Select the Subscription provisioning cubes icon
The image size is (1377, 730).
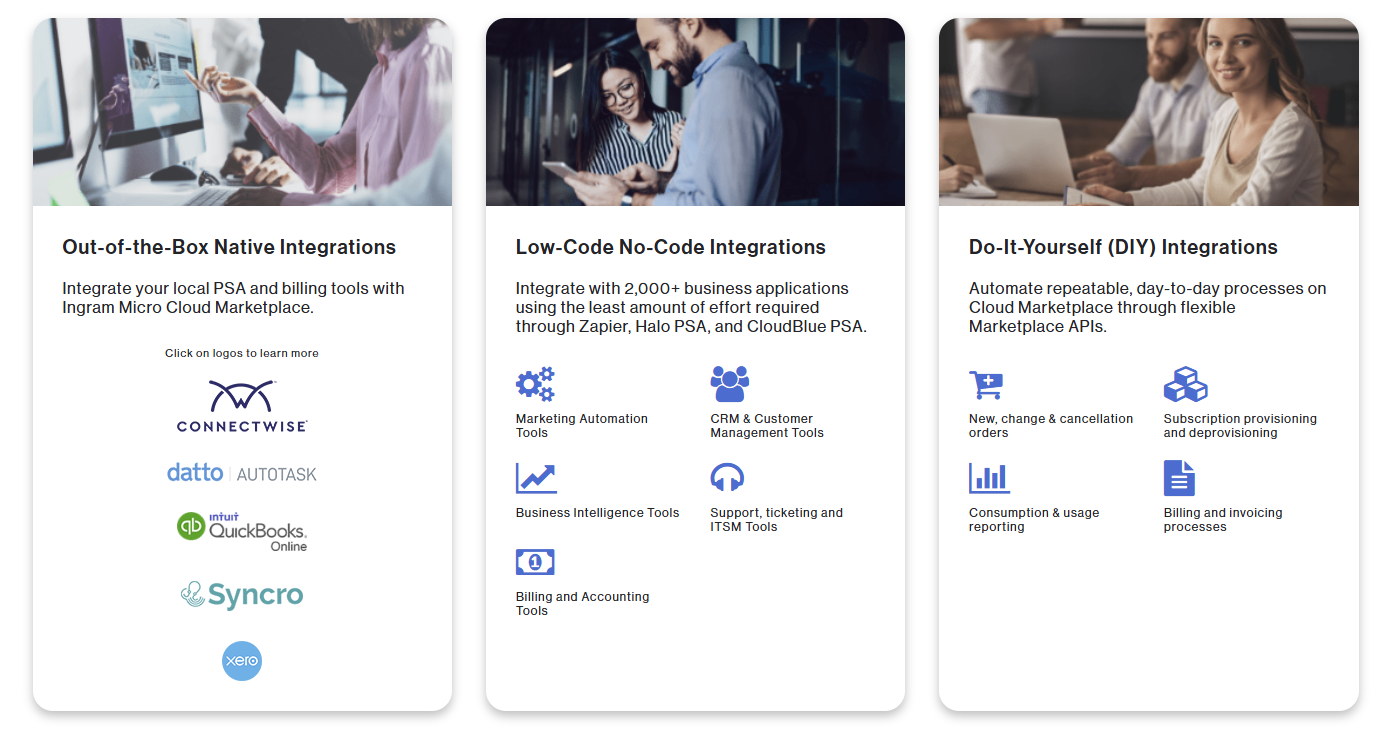(1185, 384)
